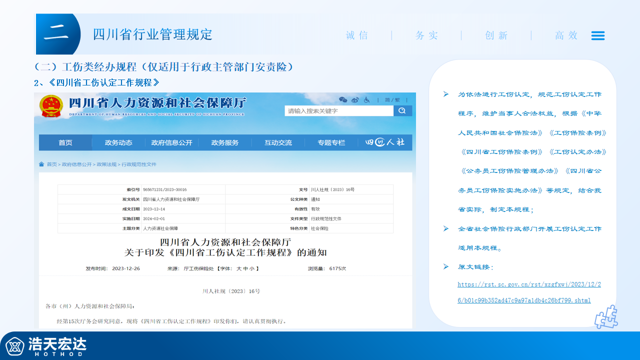Click the view count 6175次
This screenshot has width=640, height=360.
tap(338, 269)
